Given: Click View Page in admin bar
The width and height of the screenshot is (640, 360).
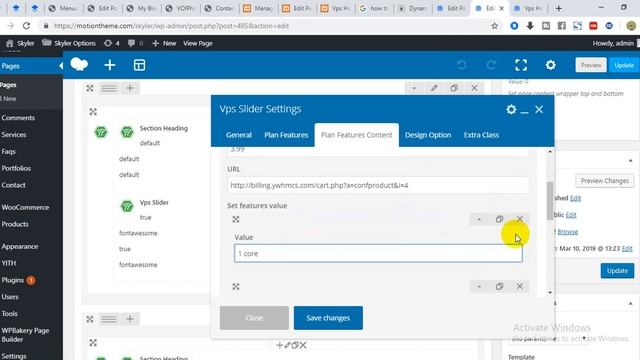Looking at the screenshot, I should point(198,43).
